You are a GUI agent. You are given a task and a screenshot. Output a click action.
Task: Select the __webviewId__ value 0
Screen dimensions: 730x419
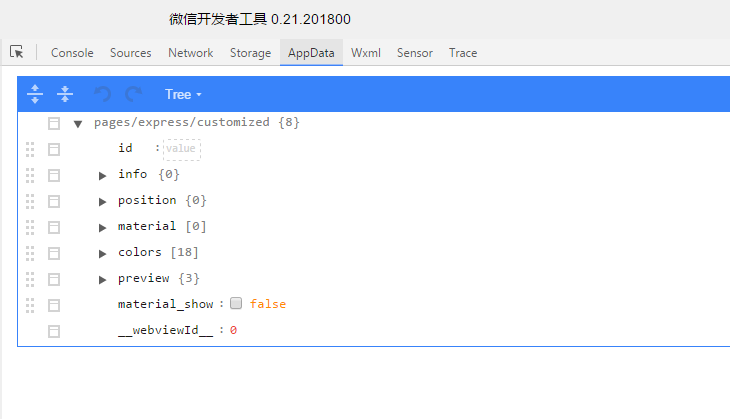233,330
